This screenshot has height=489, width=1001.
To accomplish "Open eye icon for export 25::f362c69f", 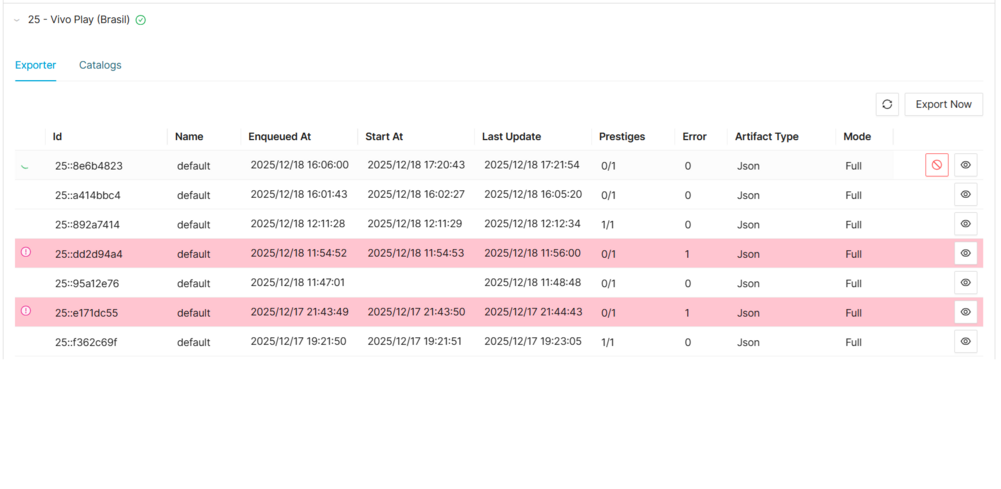I will pyautogui.click(x=965, y=342).
